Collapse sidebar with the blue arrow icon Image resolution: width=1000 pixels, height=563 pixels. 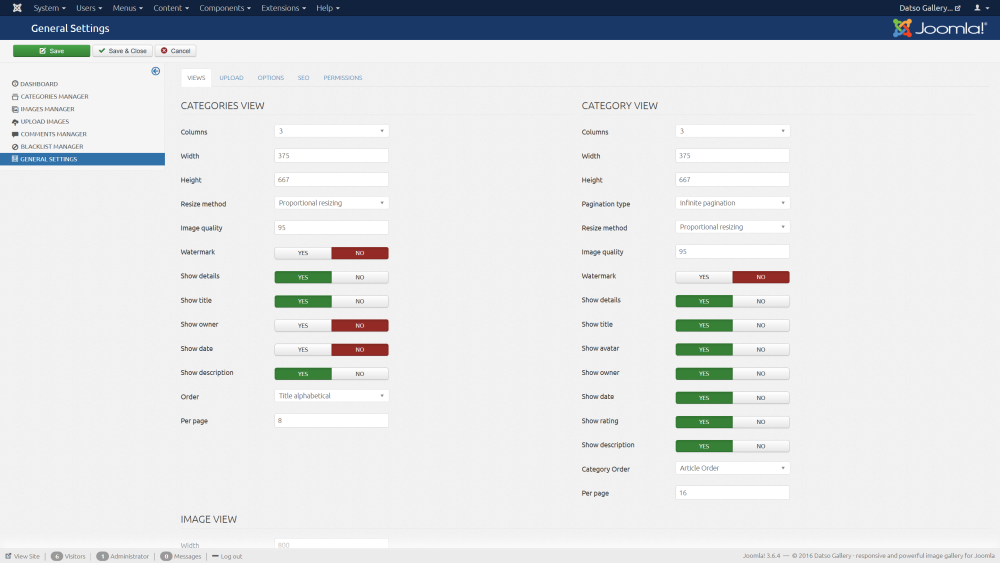[x=156, y=71]
